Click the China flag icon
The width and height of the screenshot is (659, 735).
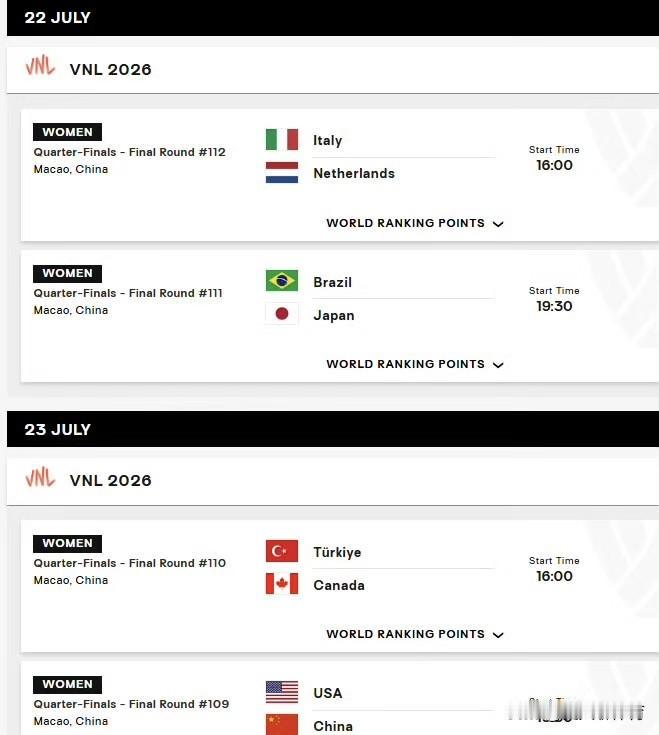coord(282,724)
